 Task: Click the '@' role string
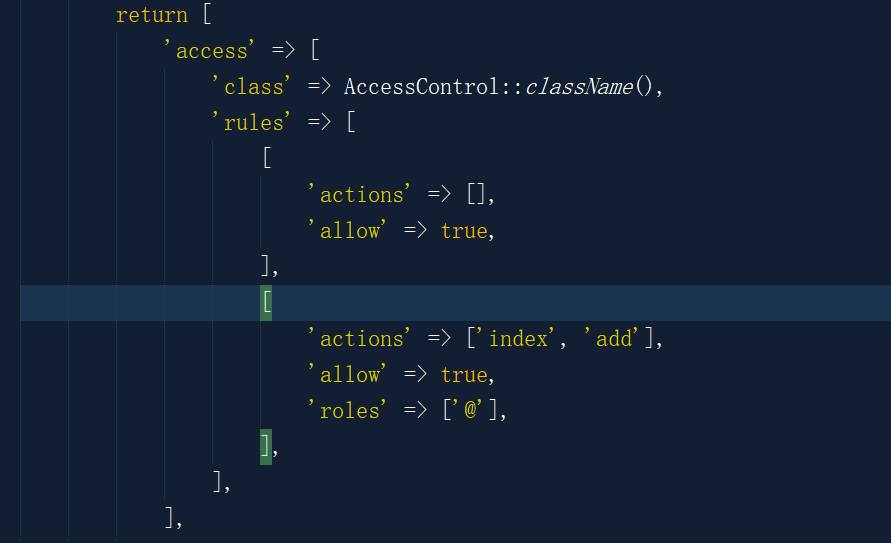click(468, 411)
